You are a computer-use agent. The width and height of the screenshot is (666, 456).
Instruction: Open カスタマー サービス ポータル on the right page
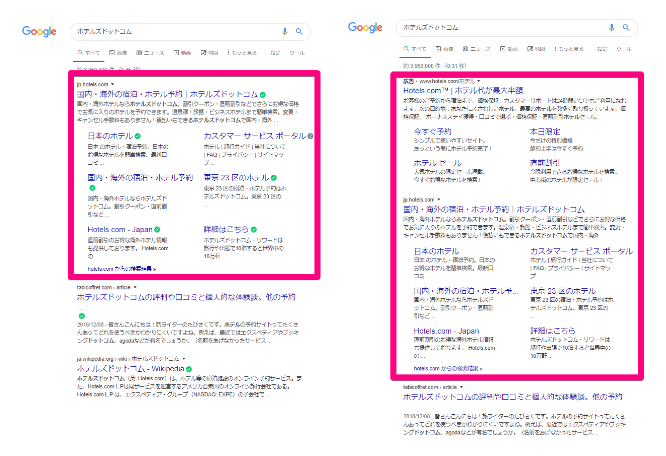(x=581, y=251)
